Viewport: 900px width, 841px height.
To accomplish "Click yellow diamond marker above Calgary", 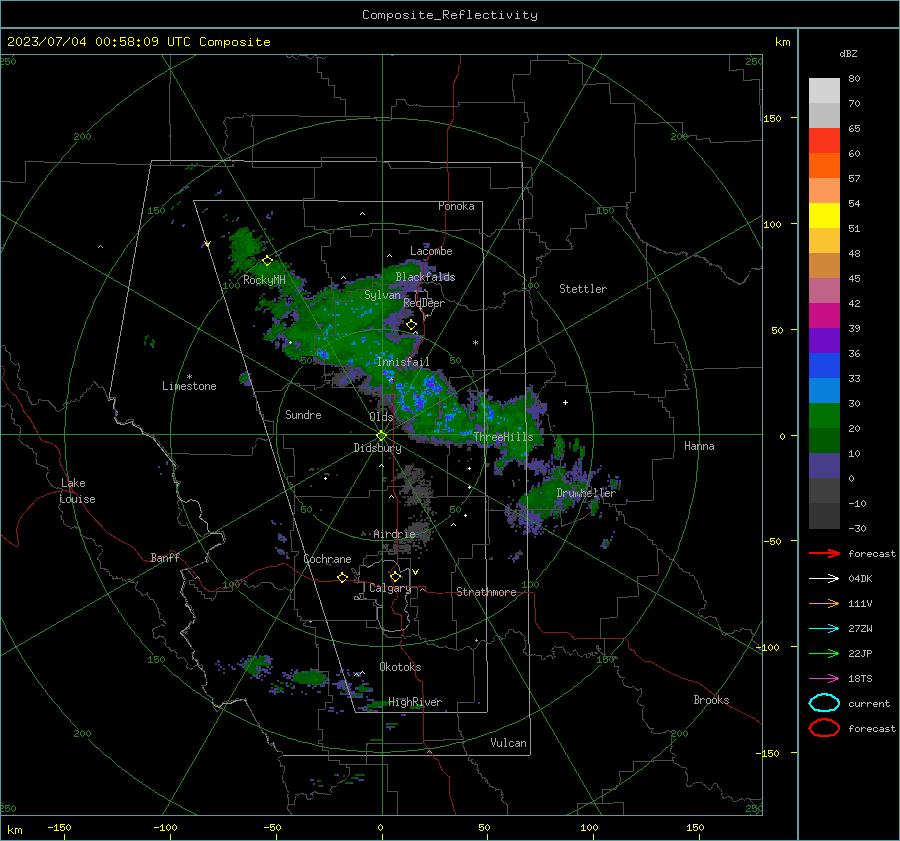I will pyautogui.click(x=395, y=576).
